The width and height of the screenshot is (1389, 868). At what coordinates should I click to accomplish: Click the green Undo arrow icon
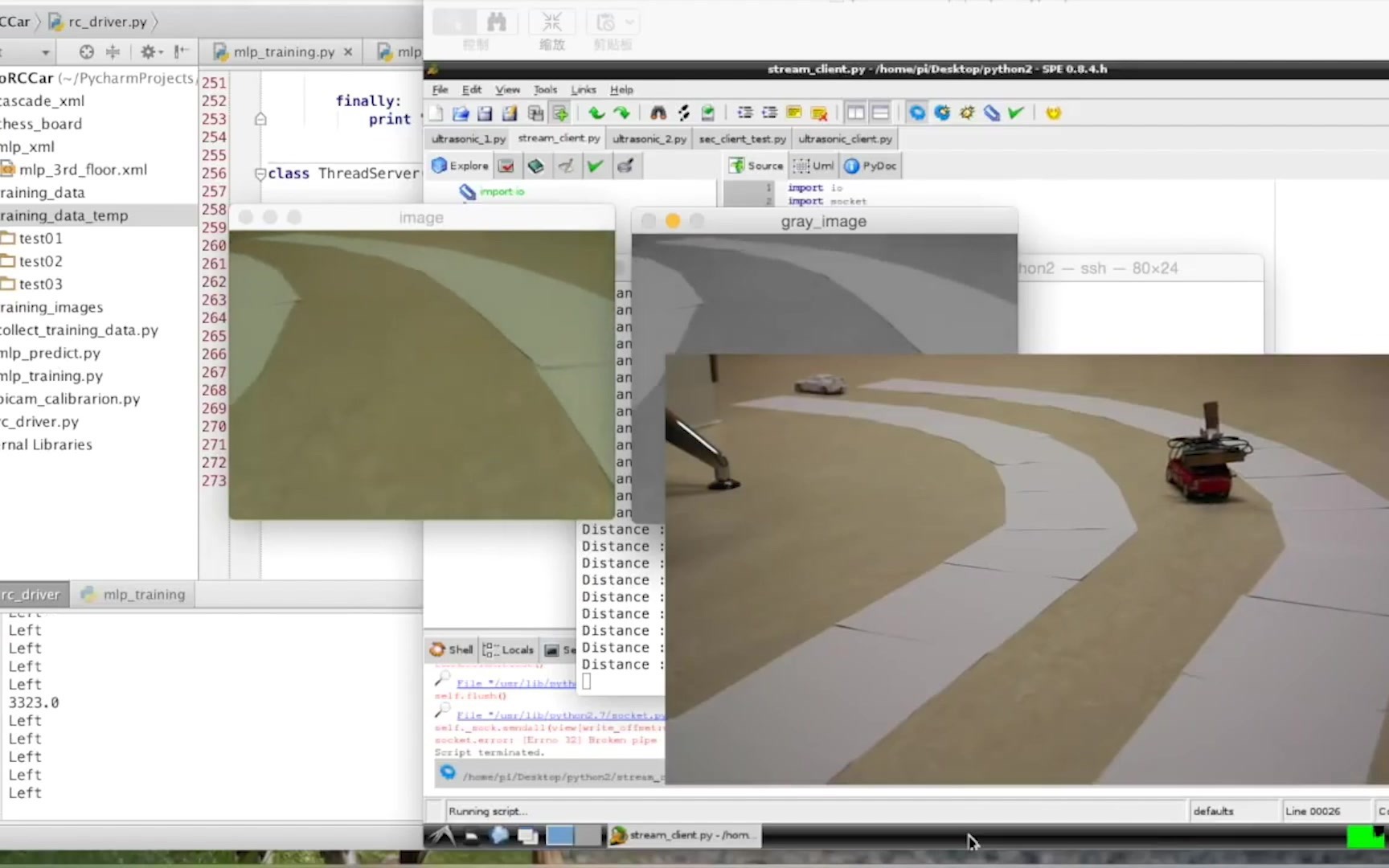point(596,113)
